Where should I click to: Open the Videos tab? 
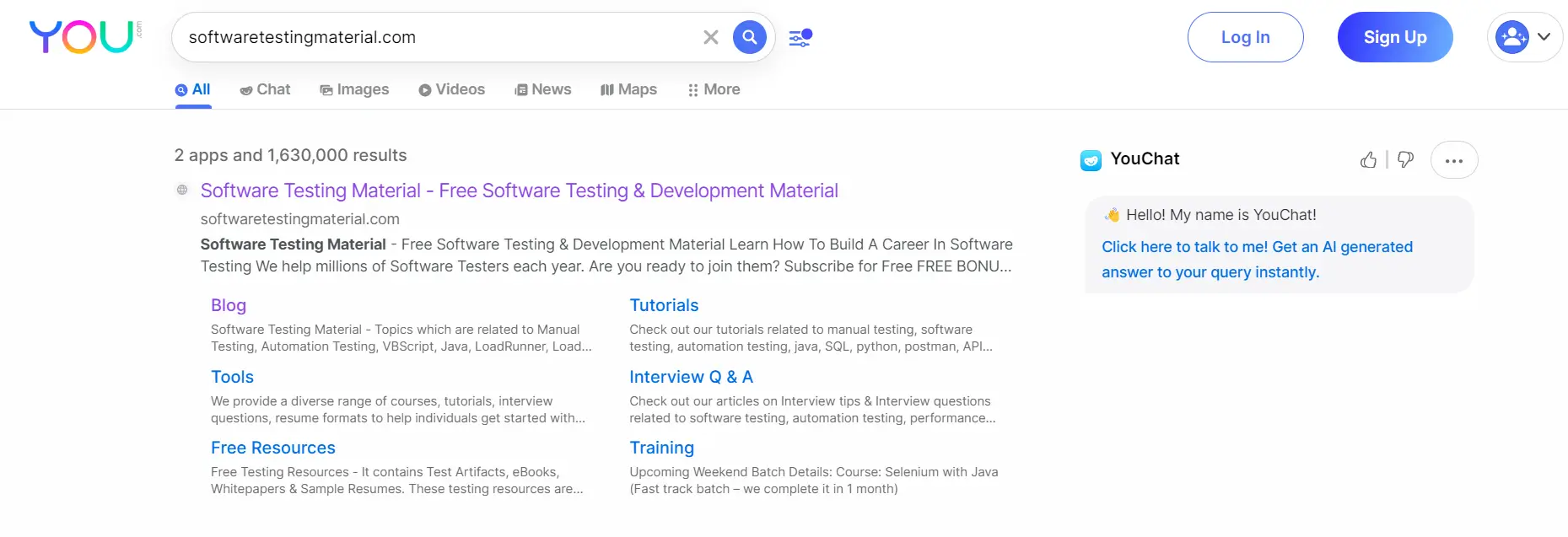452,89
